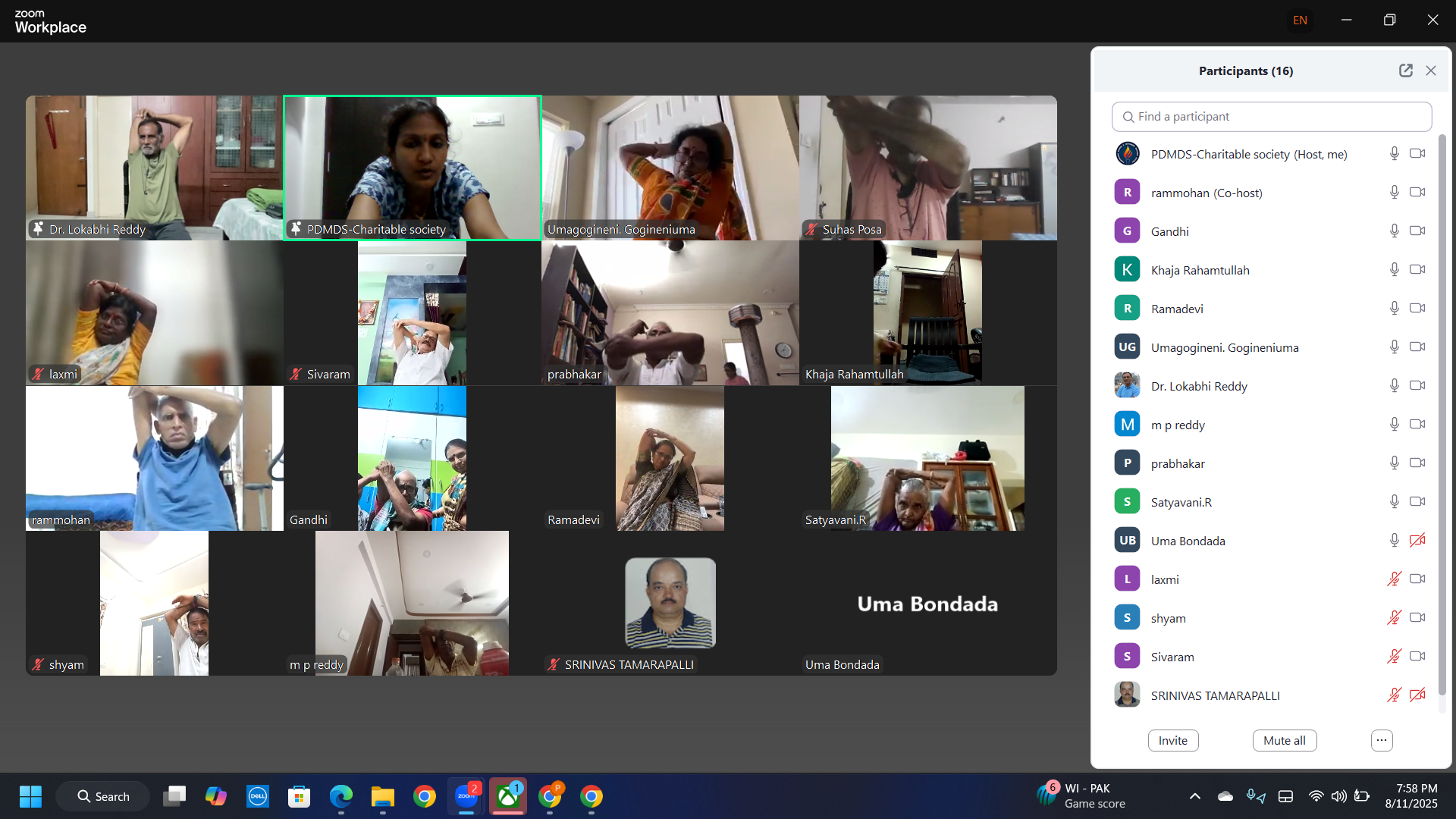Screen dimensions: 1456x819
Task: Select Uma Bondada name in participants list
Action: (1188, 541)
